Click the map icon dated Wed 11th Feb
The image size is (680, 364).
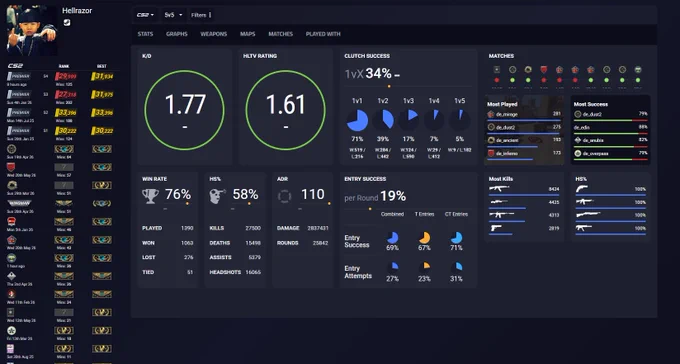point(12,294)
